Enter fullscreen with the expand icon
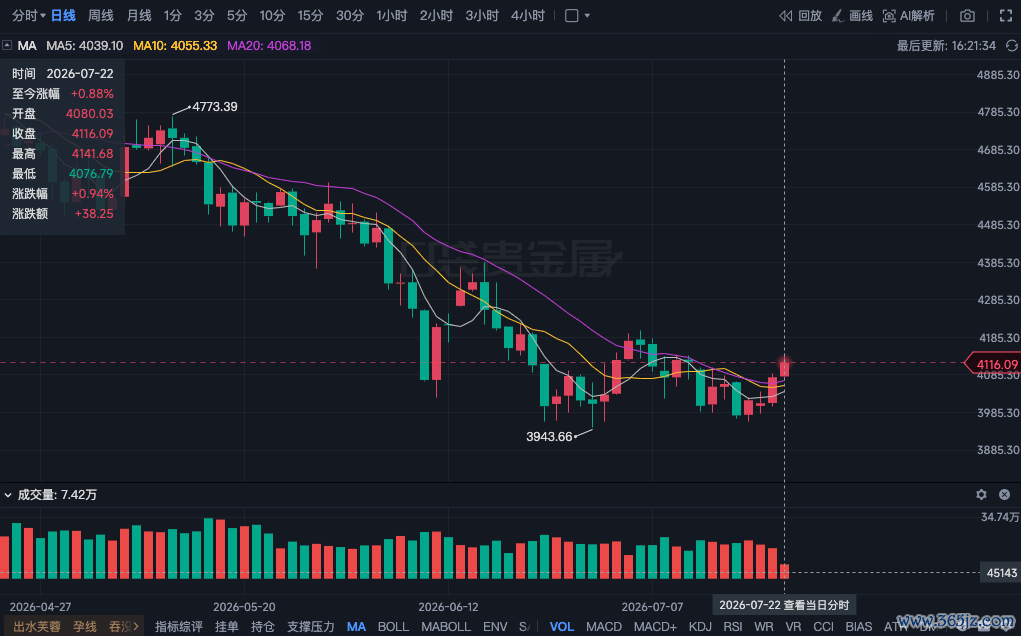This screenshot has height=636, width=1021. click(x=1006, y=16)
